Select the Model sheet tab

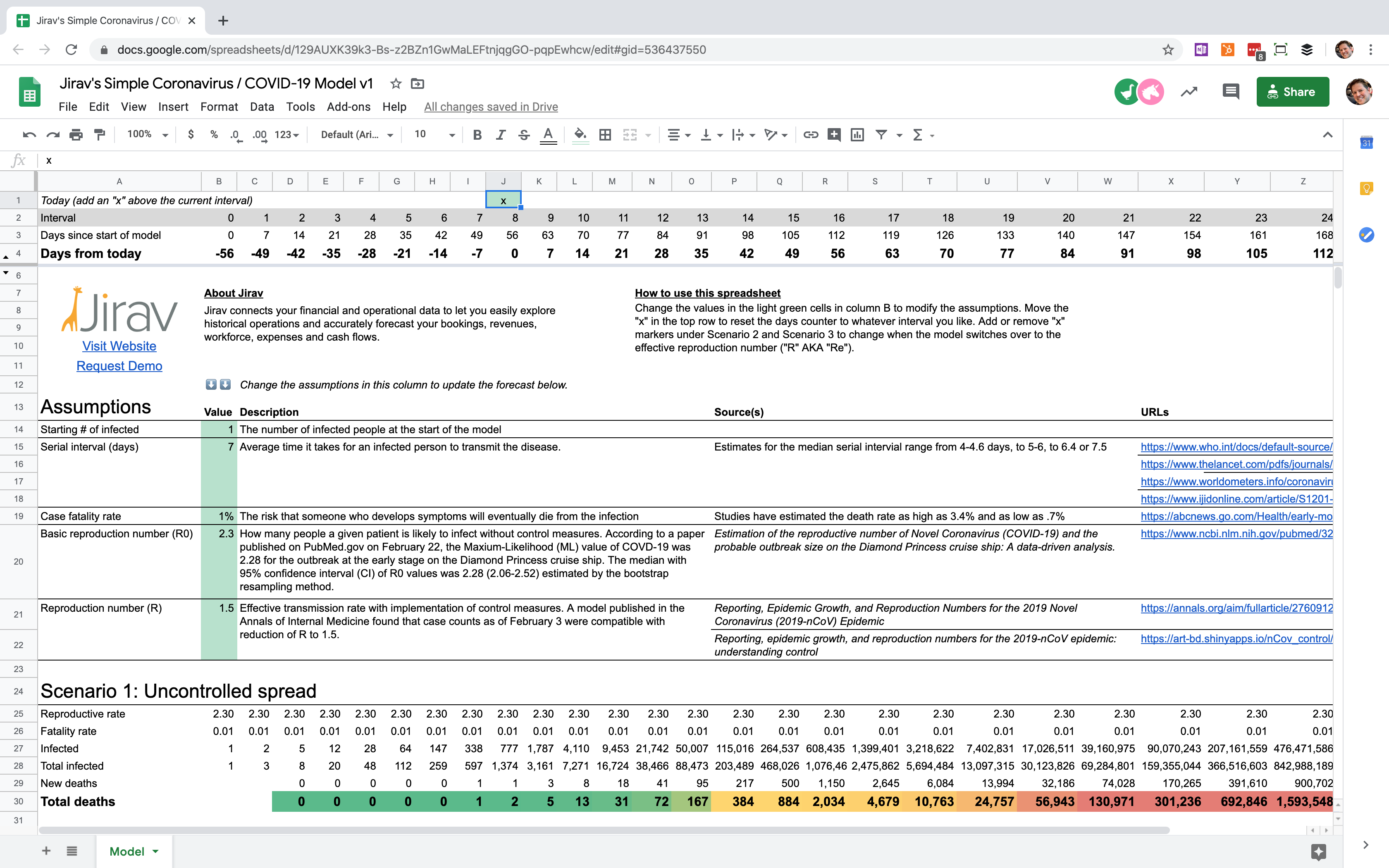127,851
